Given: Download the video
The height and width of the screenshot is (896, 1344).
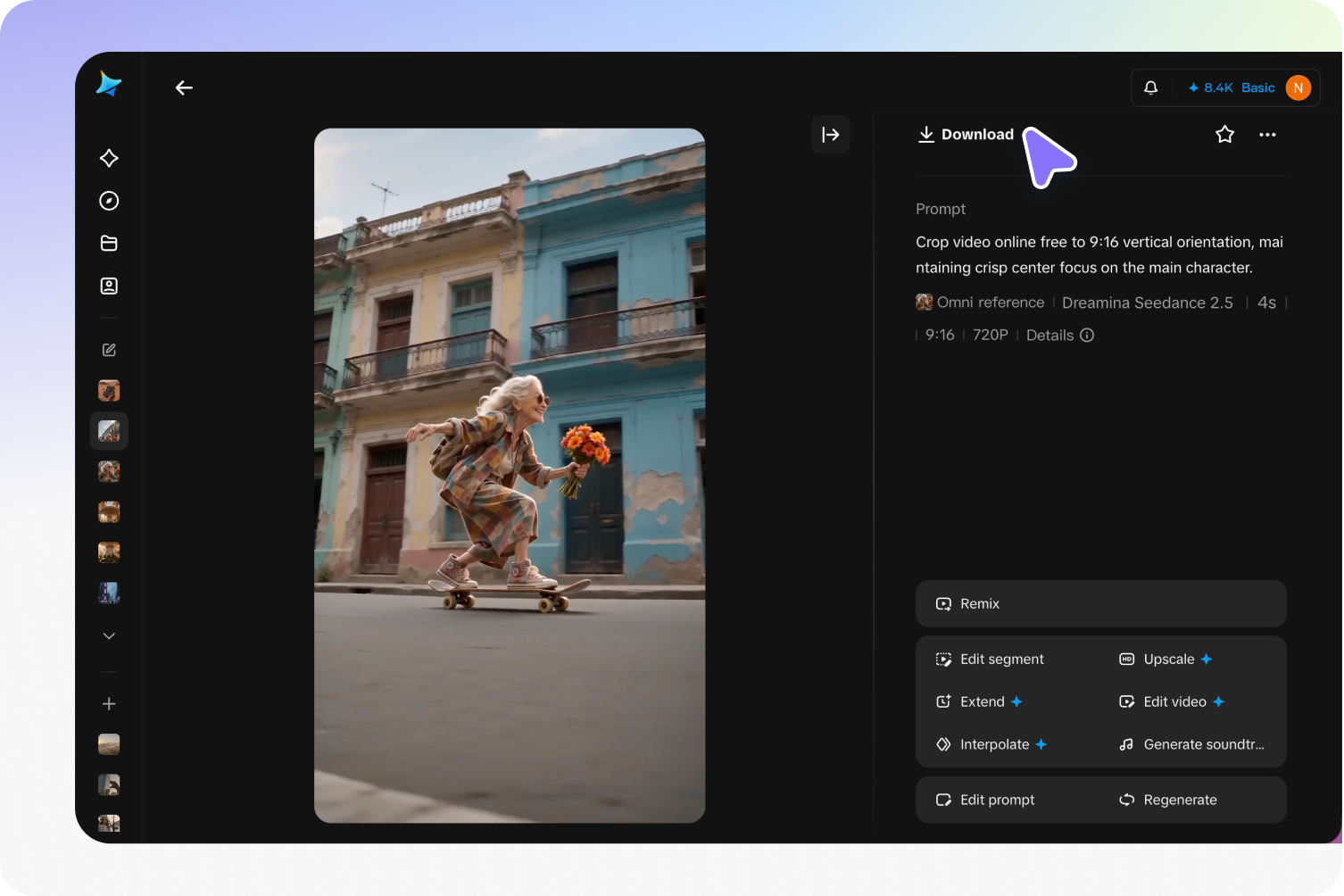Looking at the screenshot, I should tap(967, 135).
